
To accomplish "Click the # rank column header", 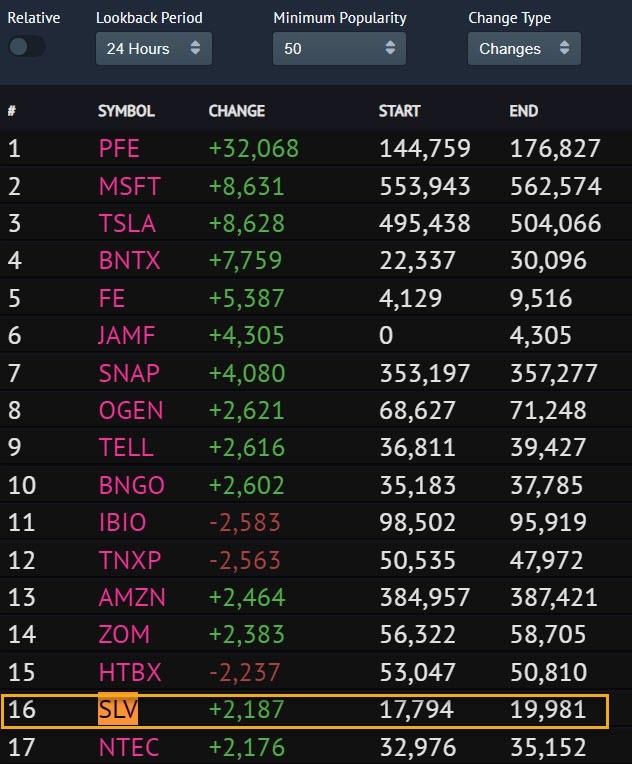I will 12,111.
